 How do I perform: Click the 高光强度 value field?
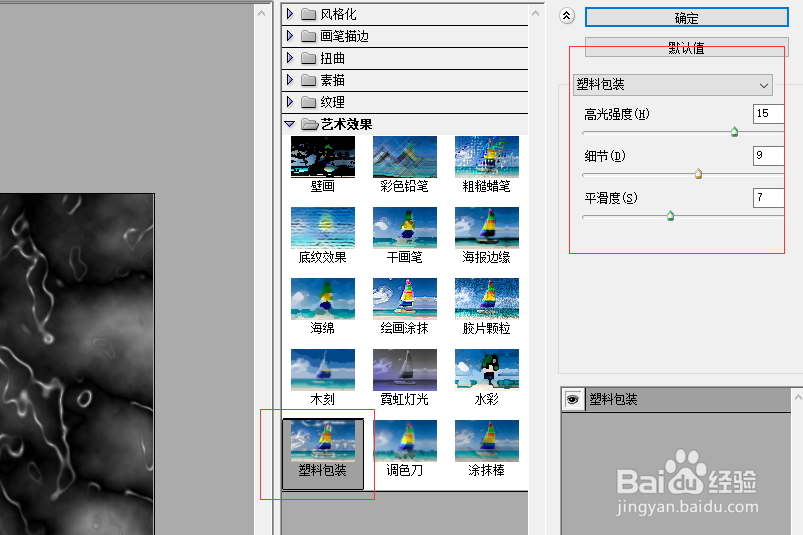point(769,114)
